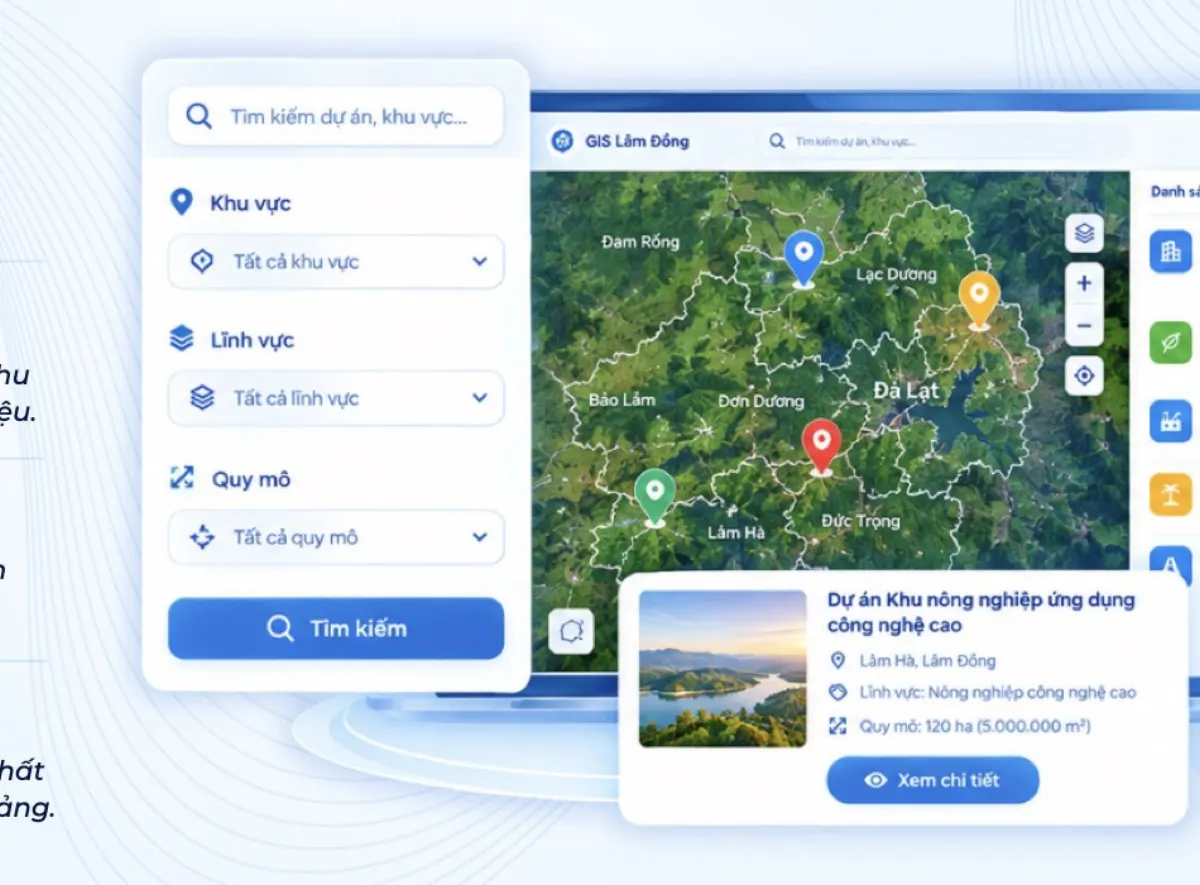Click the scale icon beside Quy mô: 120 ha
The image size is (1200, 885).
click(x=838, y=726)
